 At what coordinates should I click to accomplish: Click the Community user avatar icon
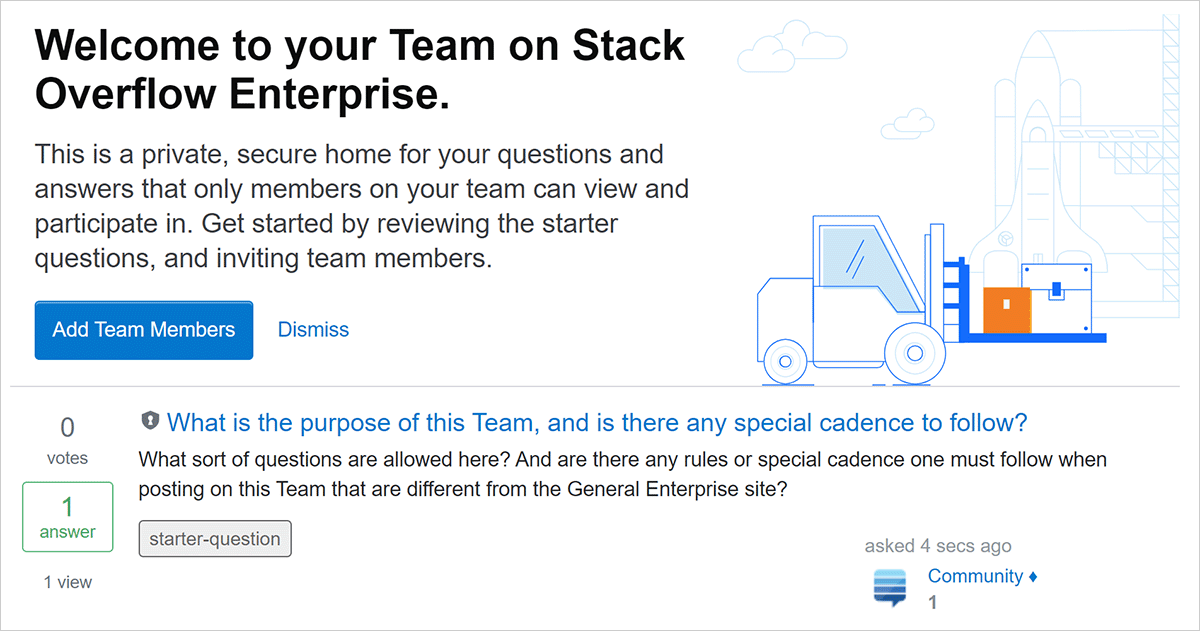click(889, 588)
